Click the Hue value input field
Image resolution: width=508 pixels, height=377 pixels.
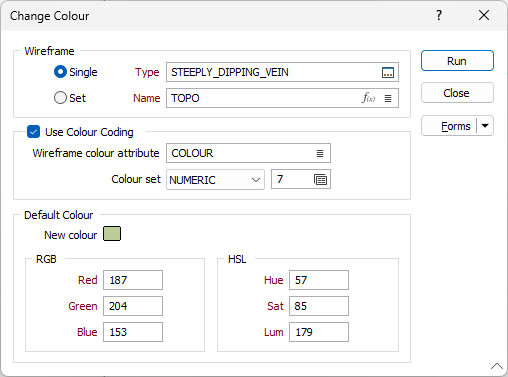tap(319, 280)
